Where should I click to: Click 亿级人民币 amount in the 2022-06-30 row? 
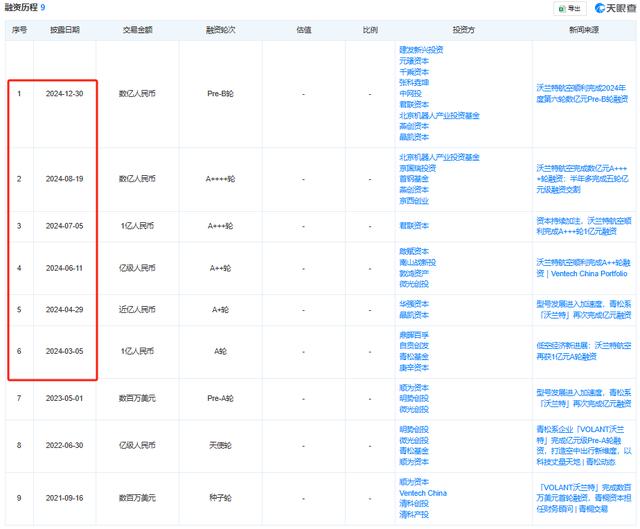pos(137,445)
